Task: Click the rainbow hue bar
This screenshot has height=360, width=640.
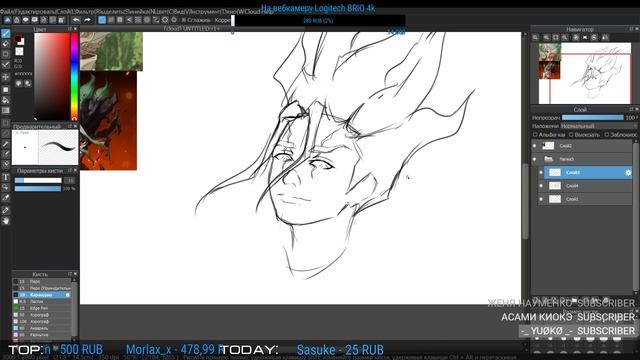Action: pyautogui.click(x=74, y=76)
